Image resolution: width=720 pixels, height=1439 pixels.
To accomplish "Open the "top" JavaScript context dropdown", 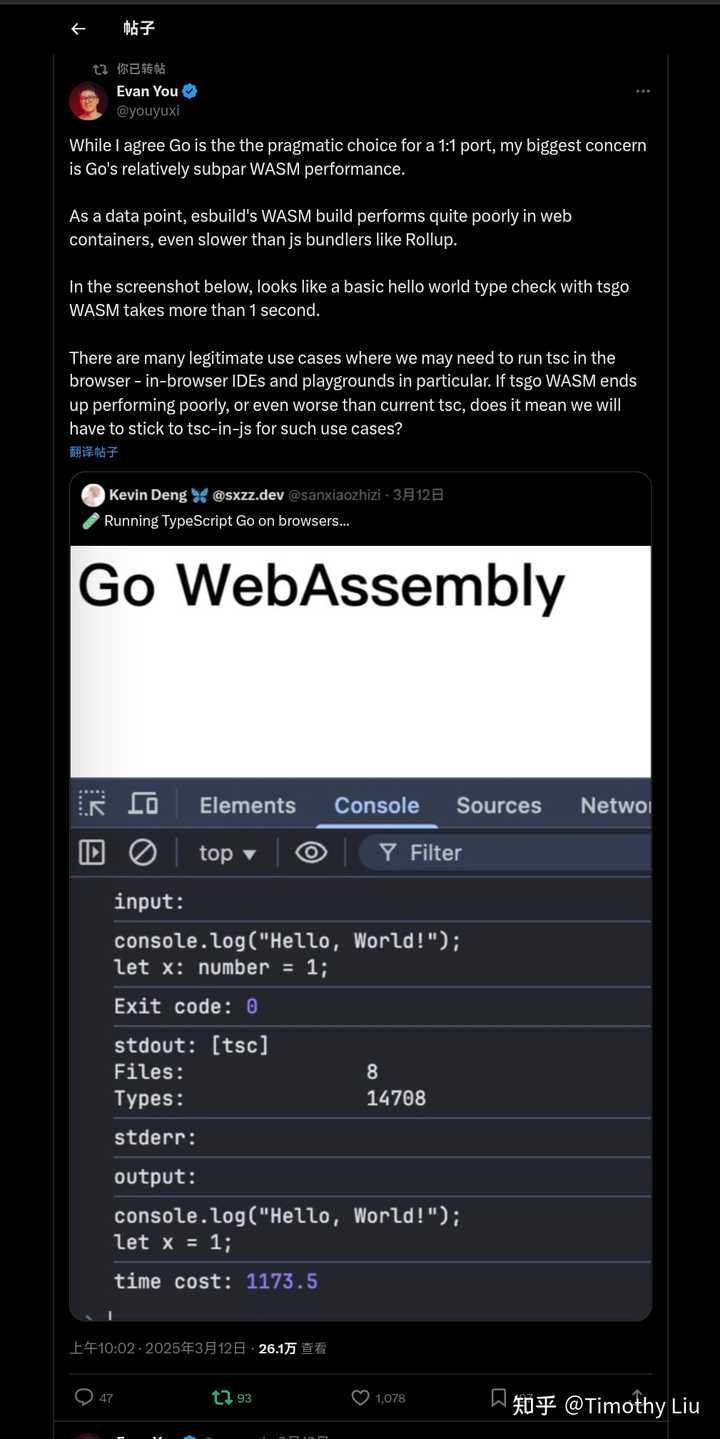I will click(227, 853).
